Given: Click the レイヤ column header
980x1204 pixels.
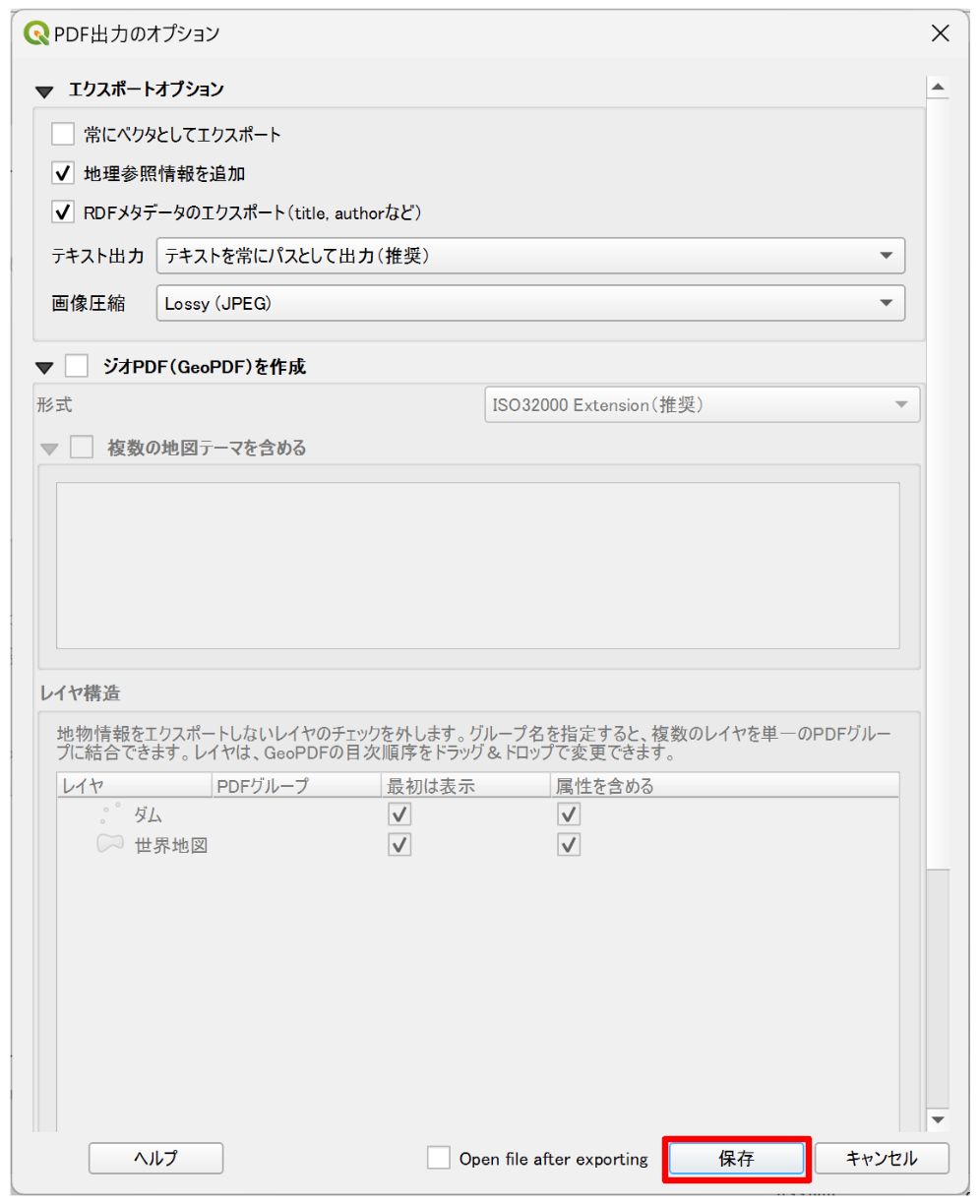Looking at the screenshot, I should tap(135, 786).
